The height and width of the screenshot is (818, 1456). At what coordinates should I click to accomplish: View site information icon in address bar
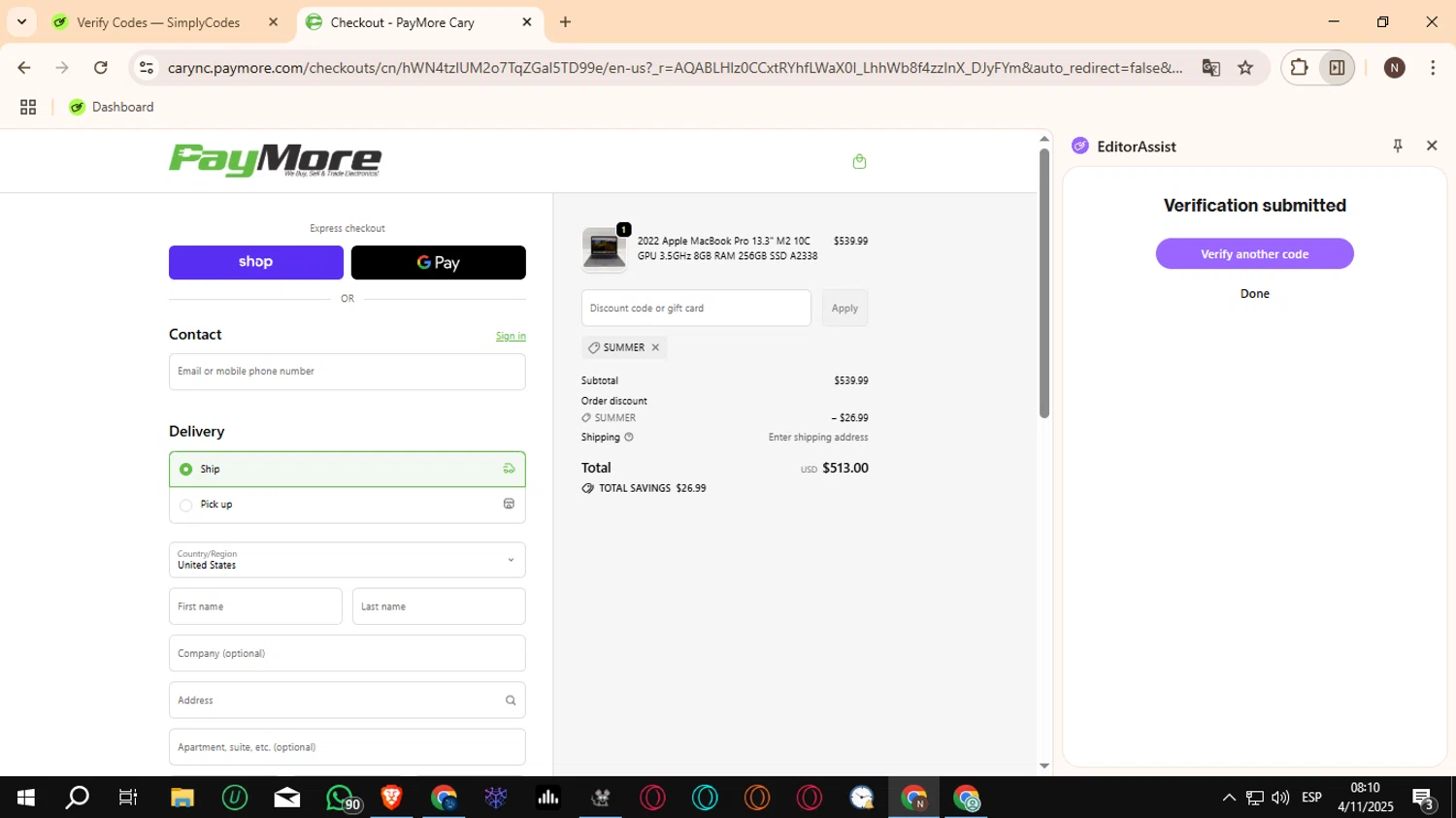tap(147, 67)
